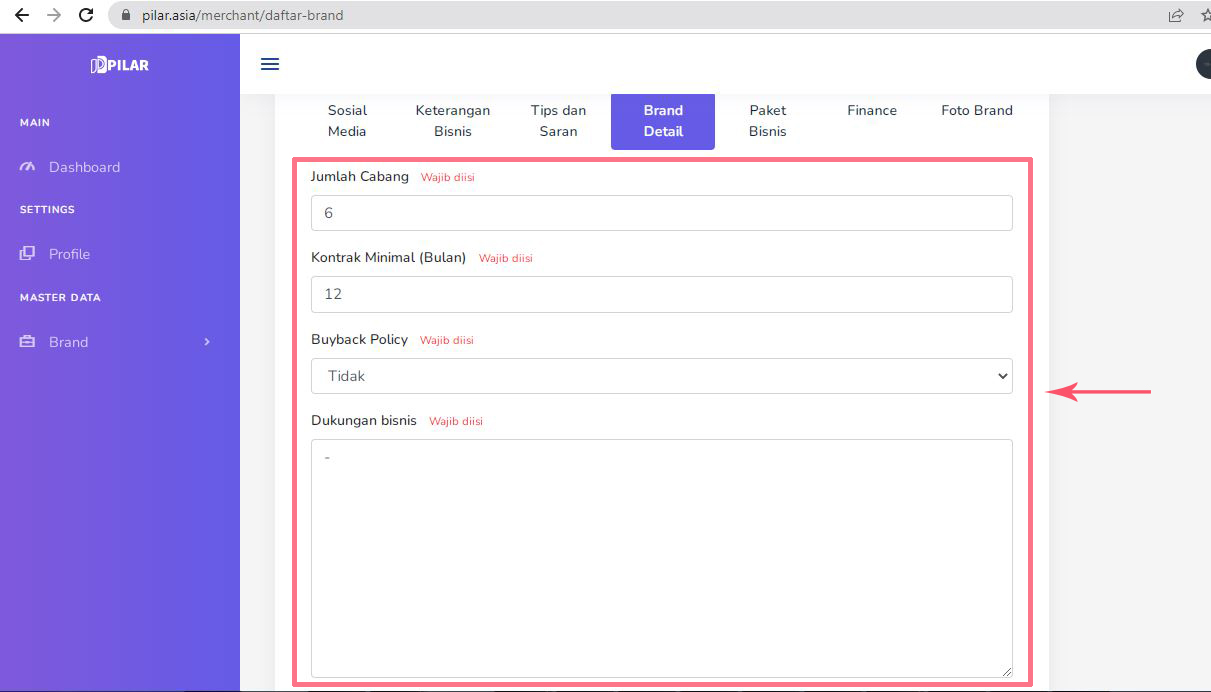Viewport: 1211px width, 692px height.
Task: Click the Jumlah Cabang input field
Action: click(x=661, y=213)
